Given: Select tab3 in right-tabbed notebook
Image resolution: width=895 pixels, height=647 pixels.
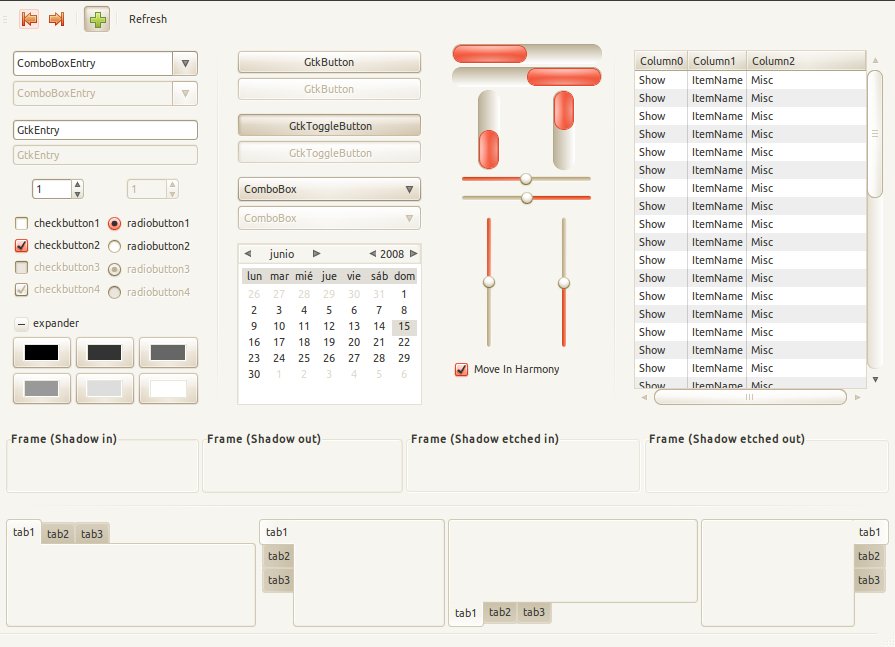Looking at the screenshot, I should [869, 580].
